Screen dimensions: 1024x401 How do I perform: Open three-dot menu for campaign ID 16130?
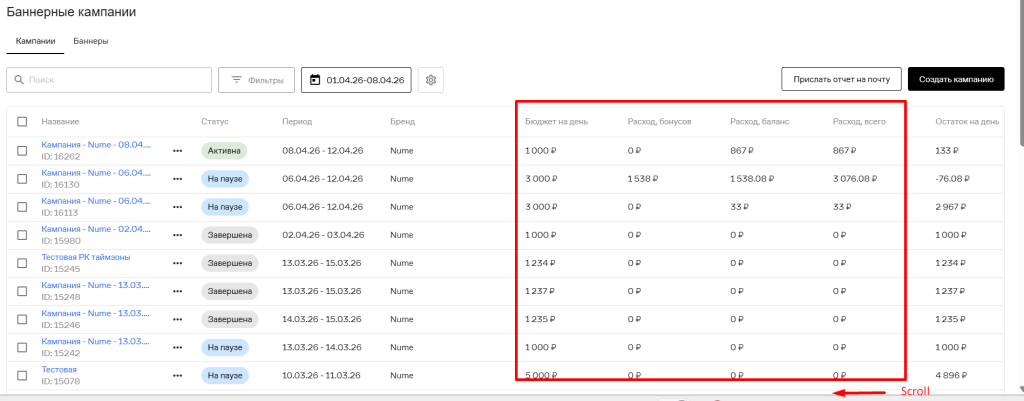coord(178,179)
